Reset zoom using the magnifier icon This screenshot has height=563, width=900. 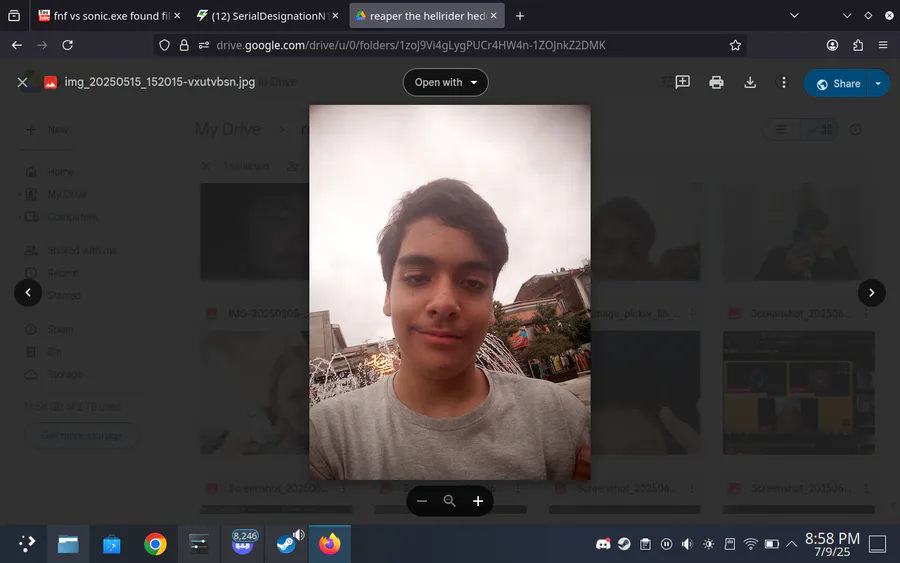click(x=449, y=501)
